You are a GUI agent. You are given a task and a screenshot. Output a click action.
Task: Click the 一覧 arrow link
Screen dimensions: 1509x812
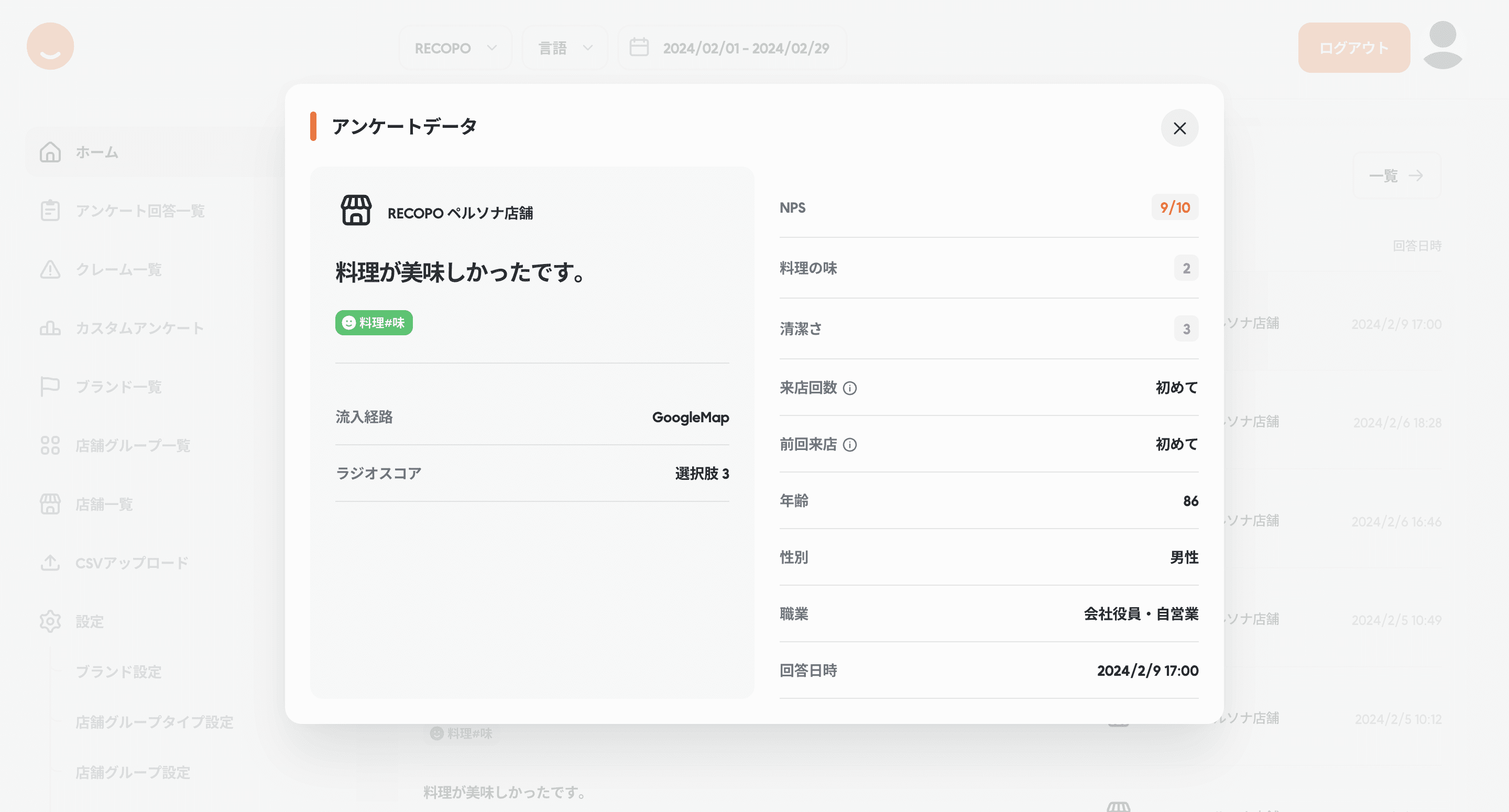click(x=1396, y=175)
